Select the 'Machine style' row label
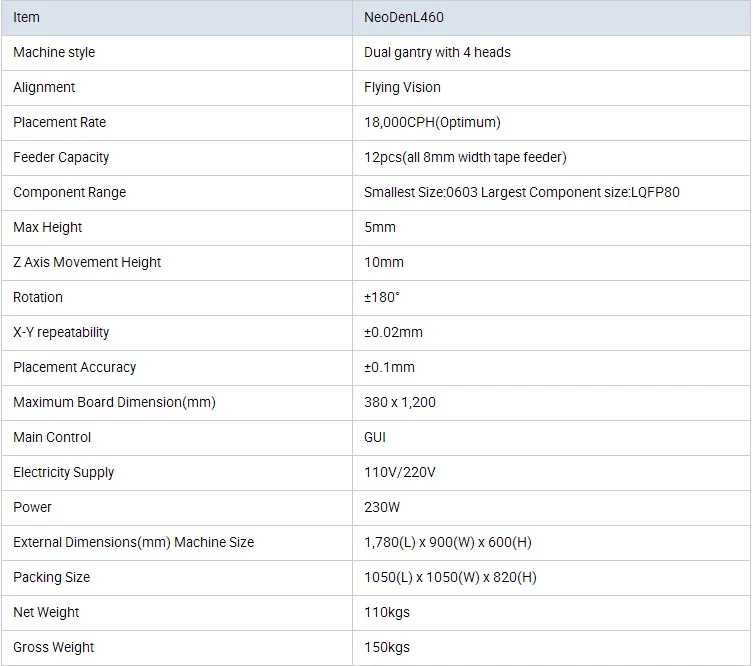 coord(54,52)
